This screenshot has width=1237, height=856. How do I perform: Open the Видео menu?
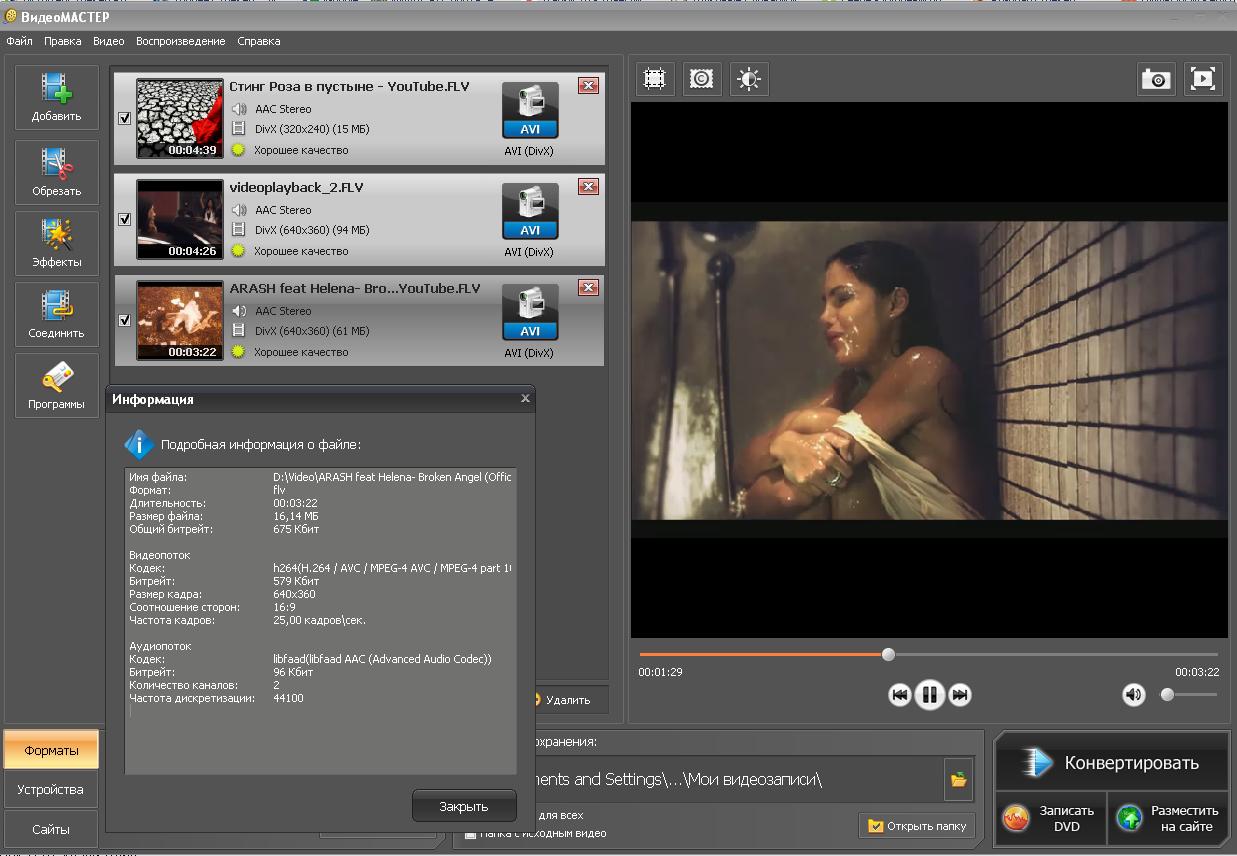(x=109, y=41)
